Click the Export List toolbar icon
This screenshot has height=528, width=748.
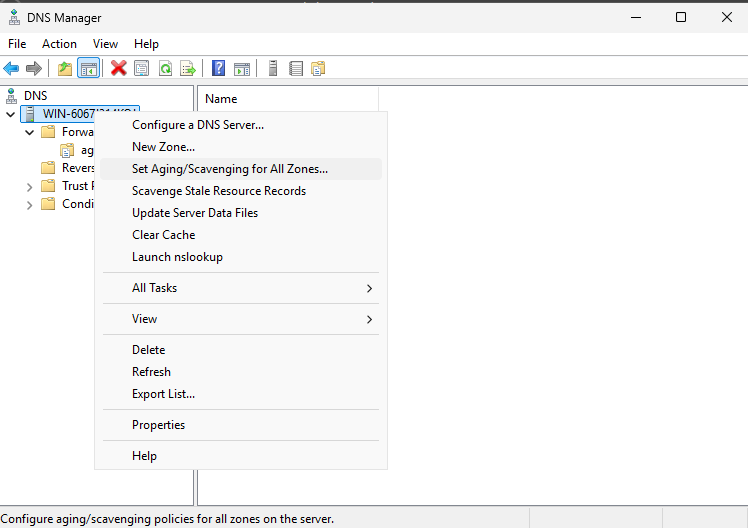(x=188, y=69)
